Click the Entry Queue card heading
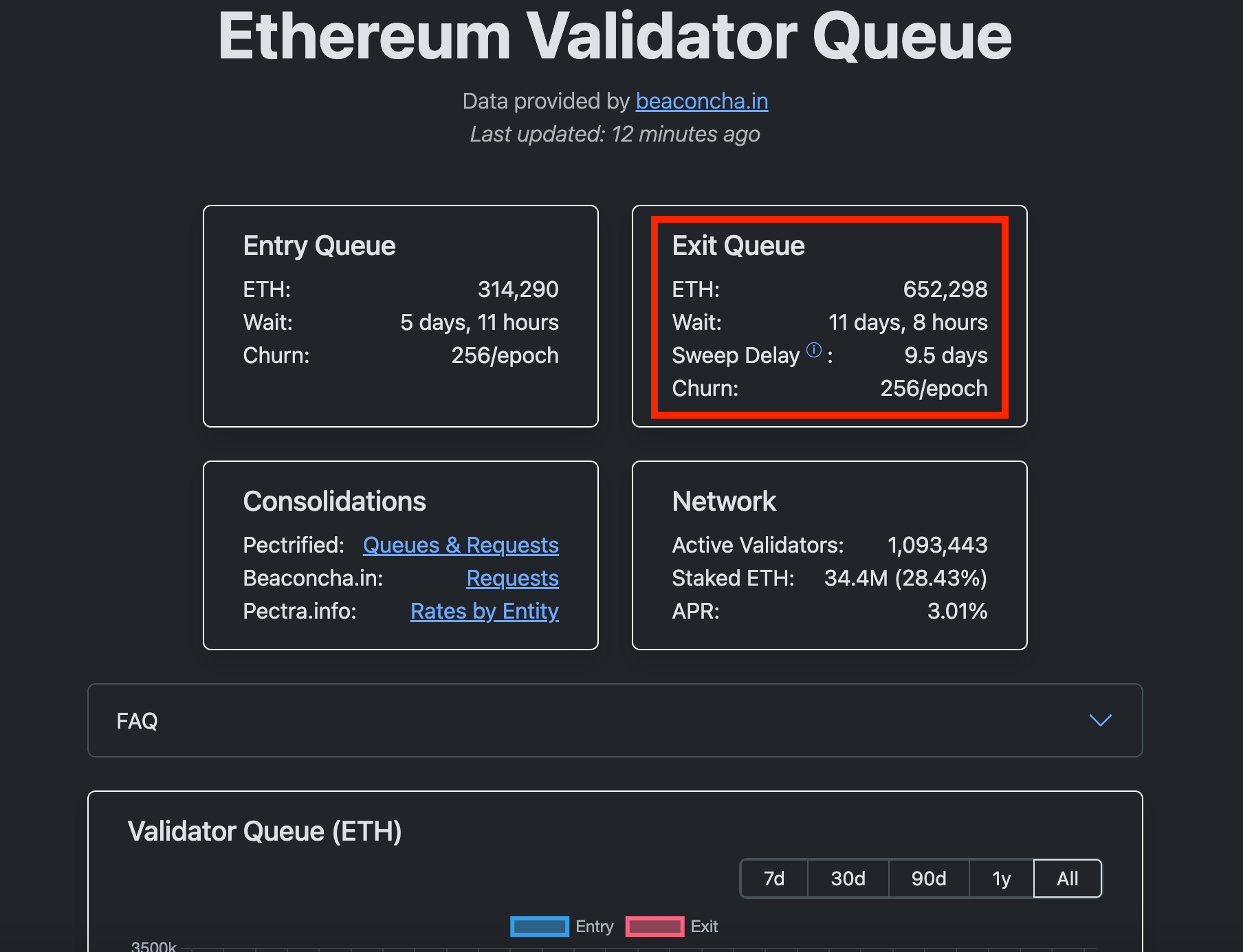The width and height of the screenshot is (1243, 952). (x=320, y=246)
